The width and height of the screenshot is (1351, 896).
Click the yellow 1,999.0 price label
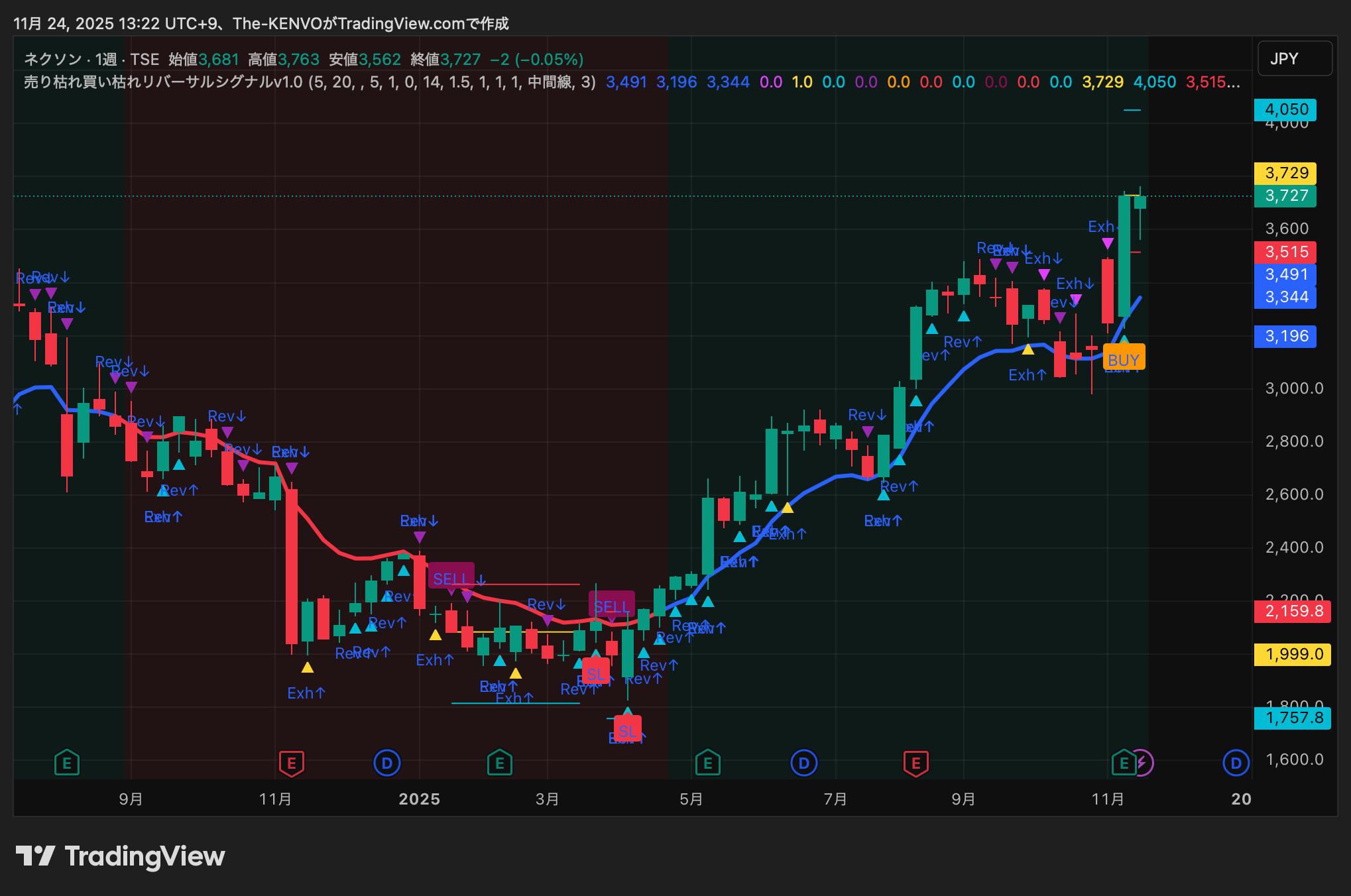(1293, 654)
